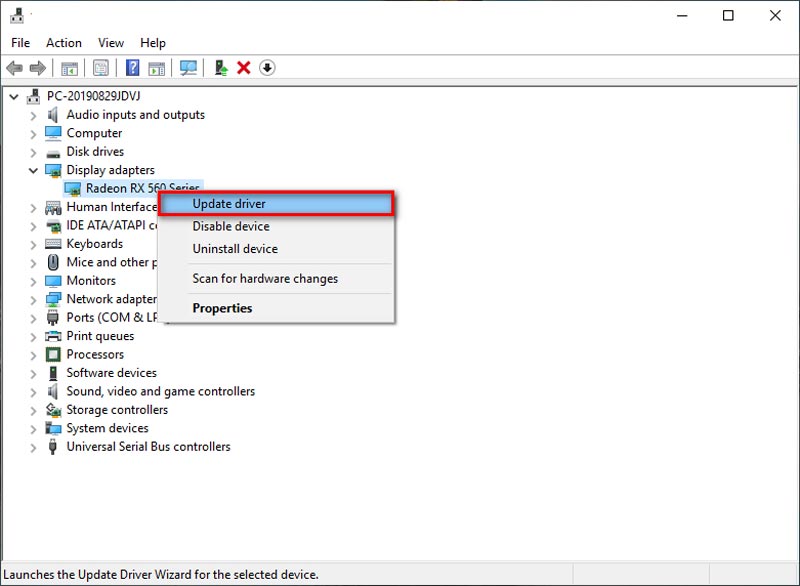
Task: Click the Forward arrow toolbar icon
Action: pyautogui.click(x=38, y=68)
